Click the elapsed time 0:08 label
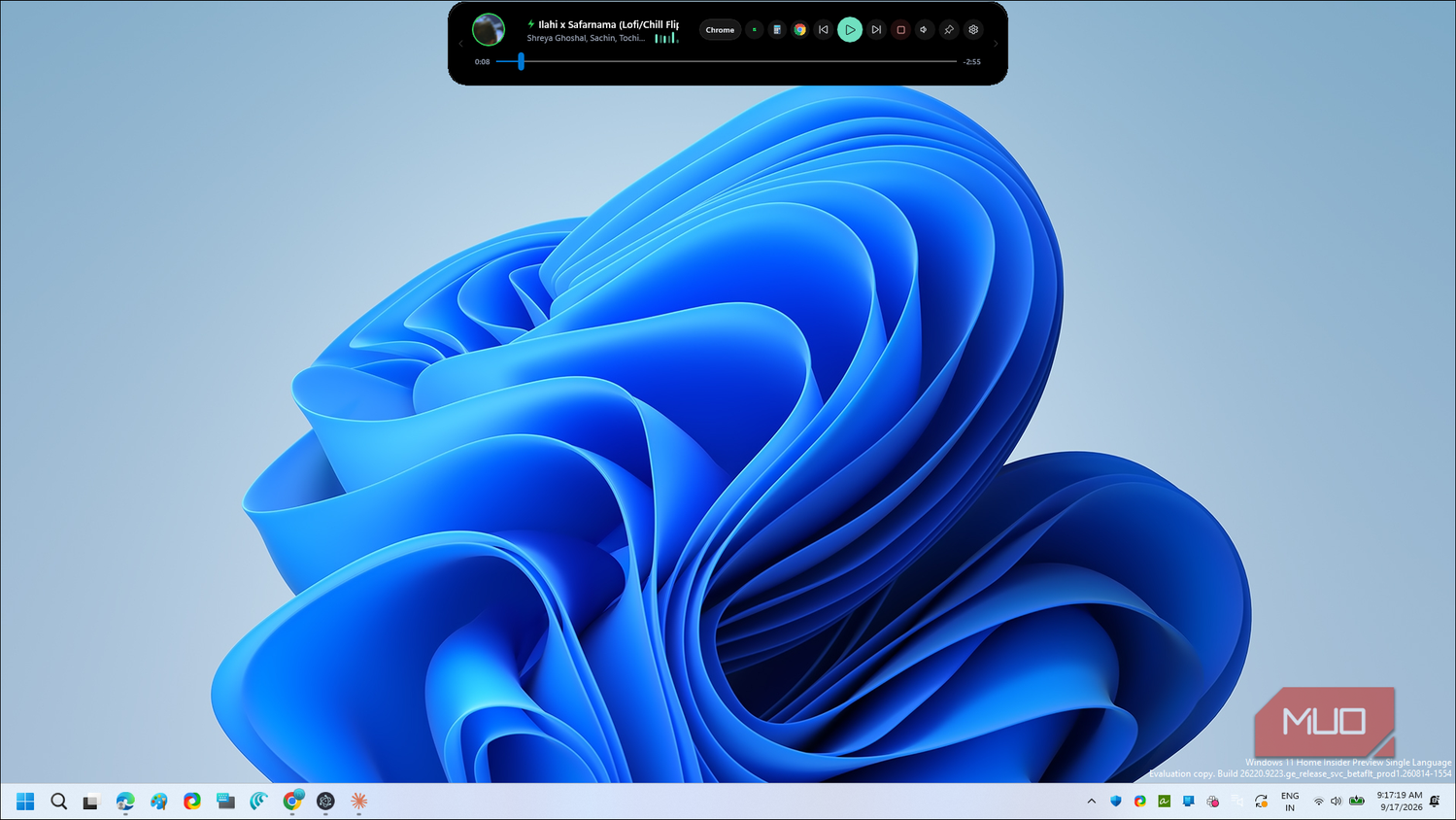 482,61
